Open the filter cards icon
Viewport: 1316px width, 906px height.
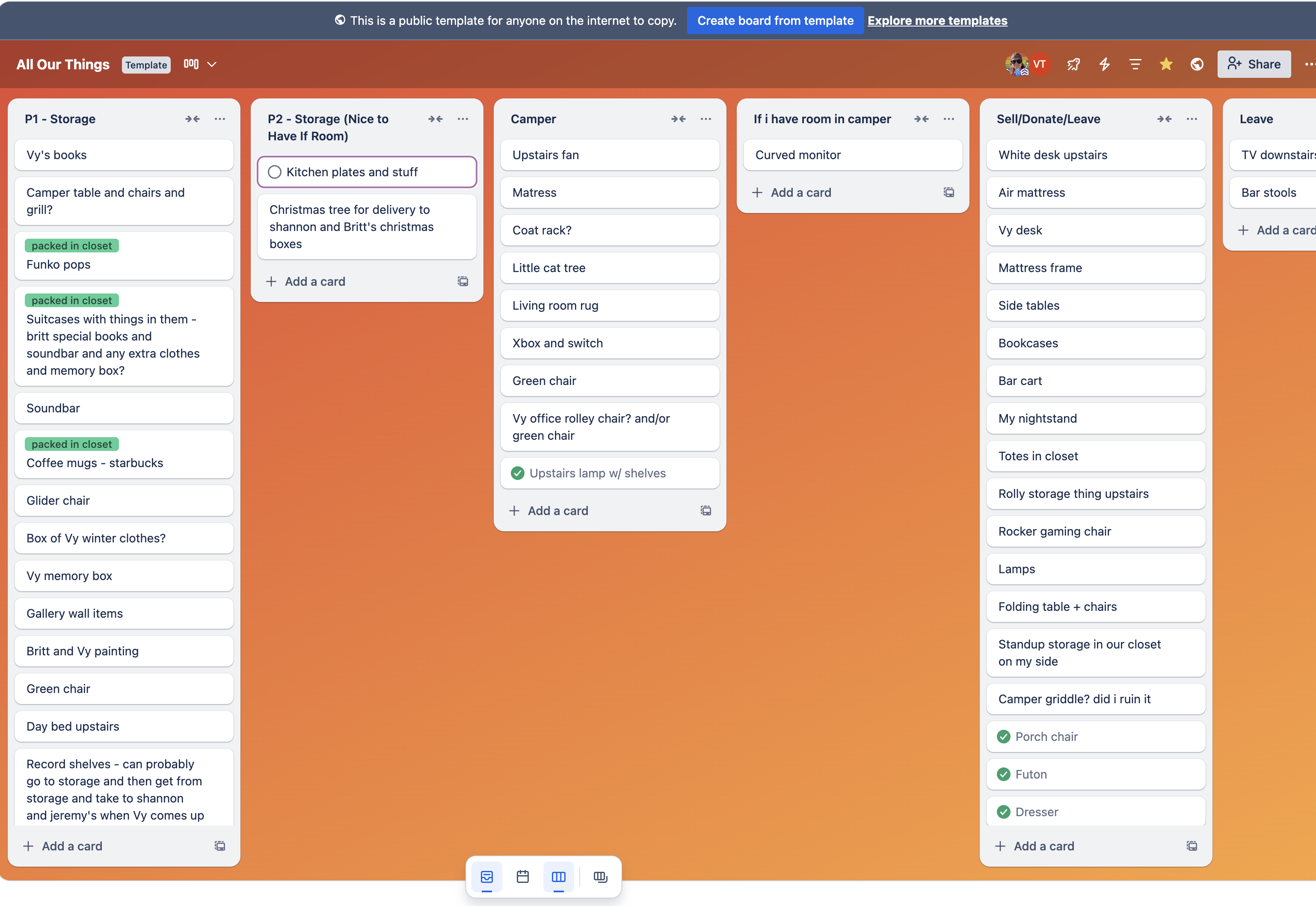point(1135,64)
